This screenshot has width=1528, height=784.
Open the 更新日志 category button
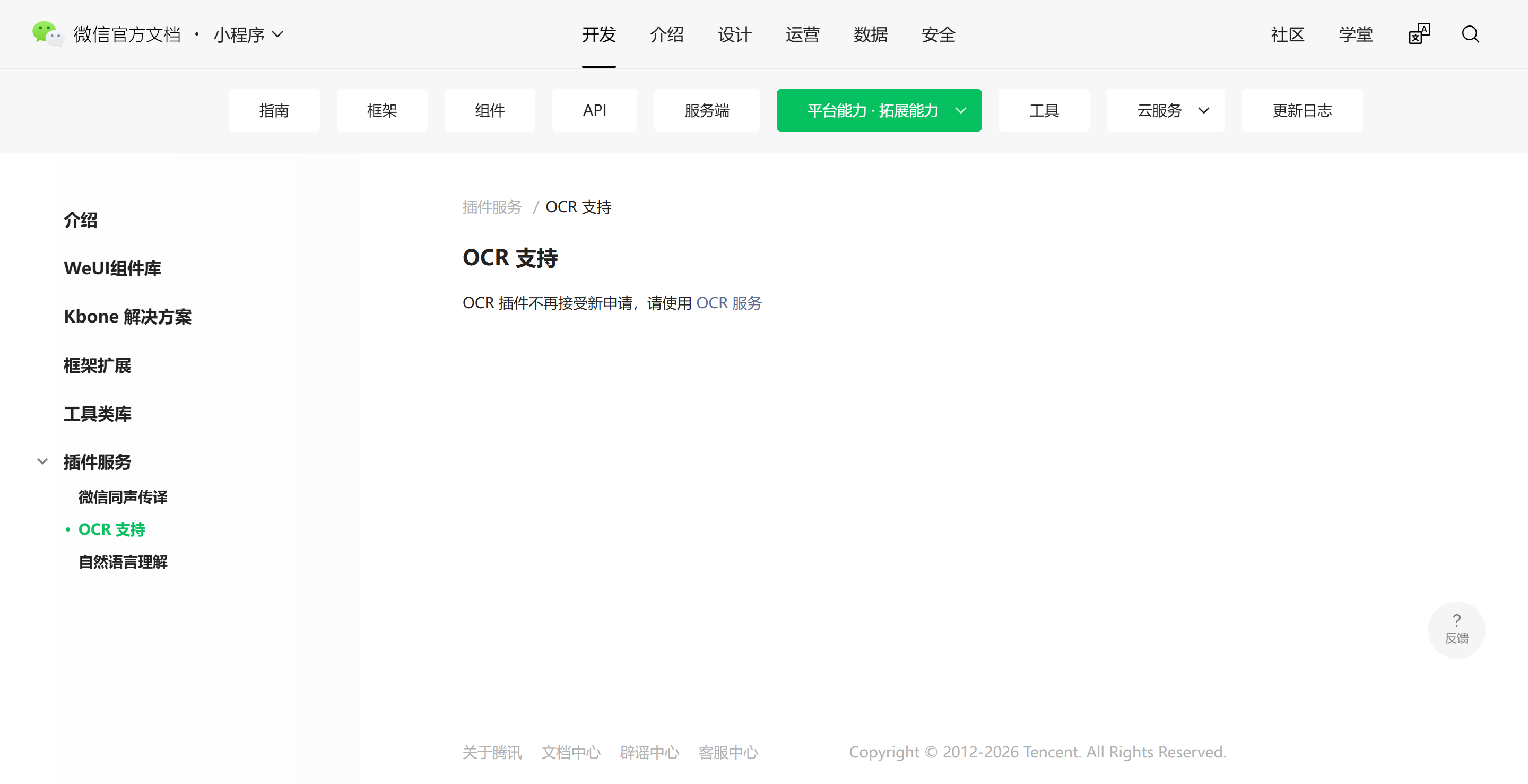tap(1302, 110)
